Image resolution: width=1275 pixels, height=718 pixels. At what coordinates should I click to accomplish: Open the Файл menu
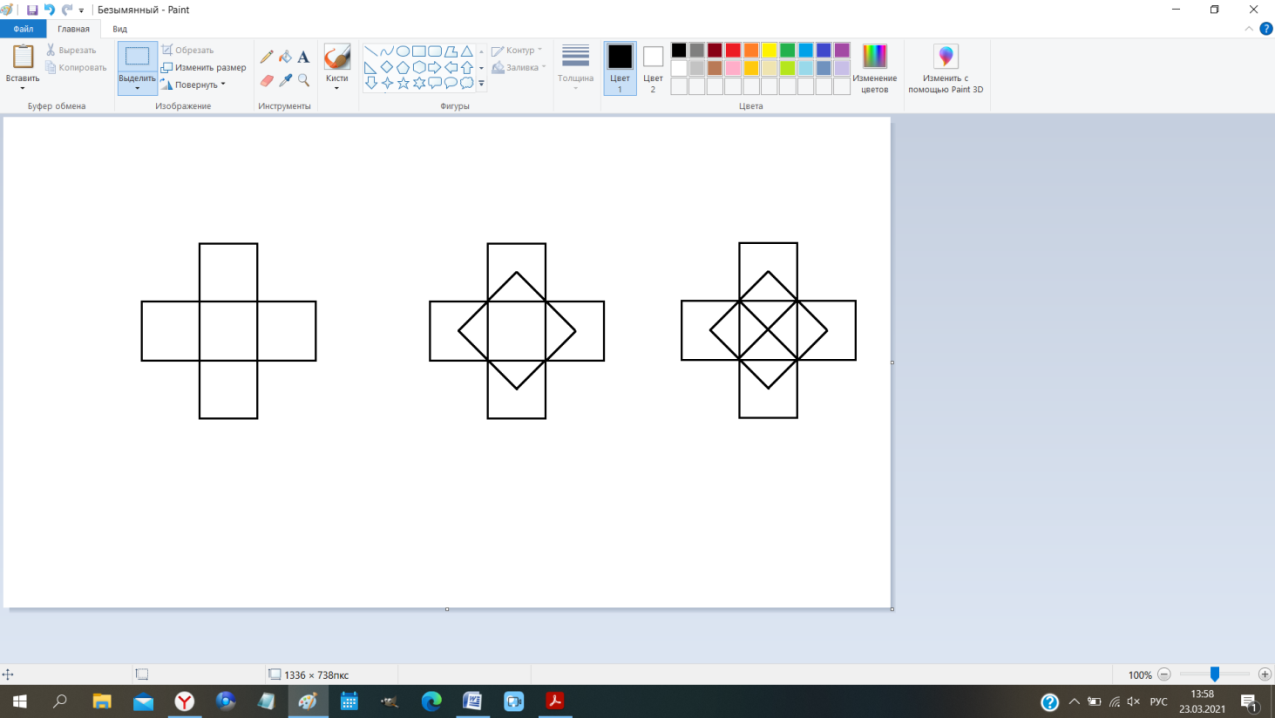tap(23, 29)
